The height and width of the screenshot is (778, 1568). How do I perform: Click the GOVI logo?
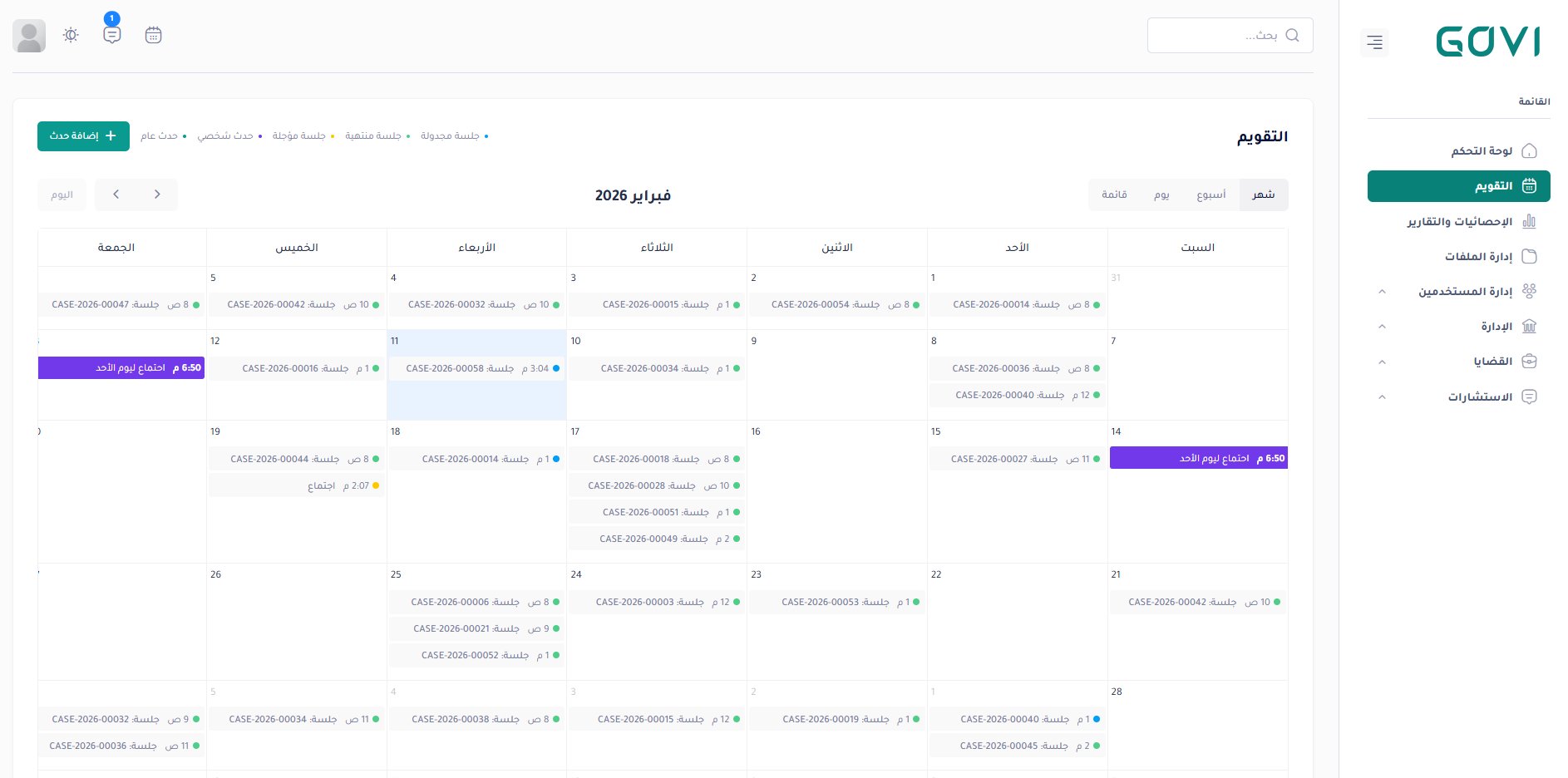pos(1487,42)
